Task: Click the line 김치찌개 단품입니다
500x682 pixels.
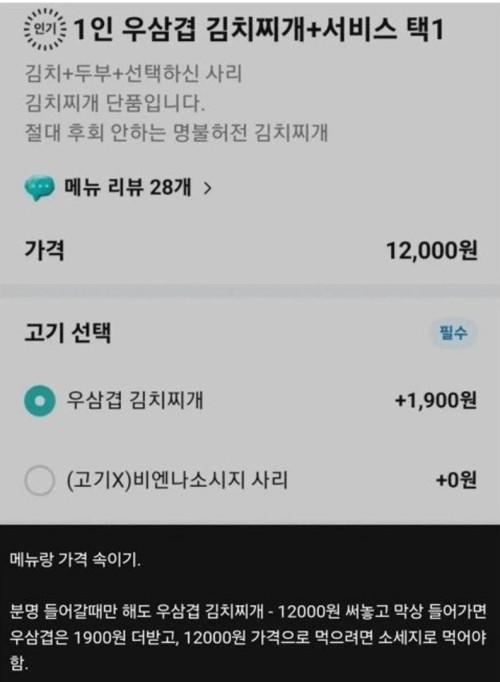Action: tap(115, 104)
